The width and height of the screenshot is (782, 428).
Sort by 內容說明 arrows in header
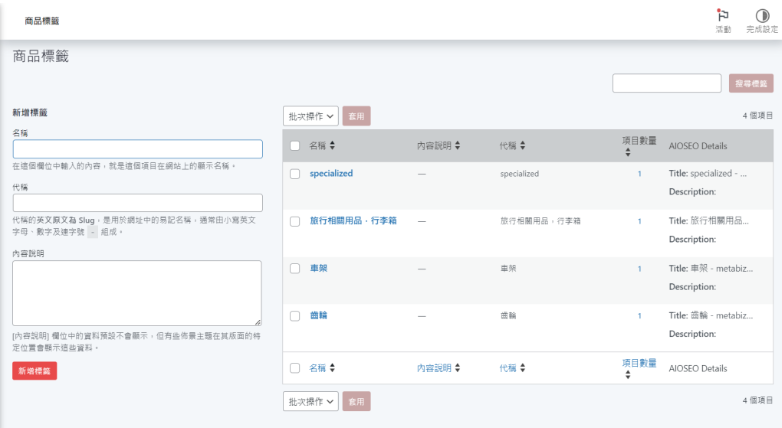pyautogui.click(x=457, y=146)
